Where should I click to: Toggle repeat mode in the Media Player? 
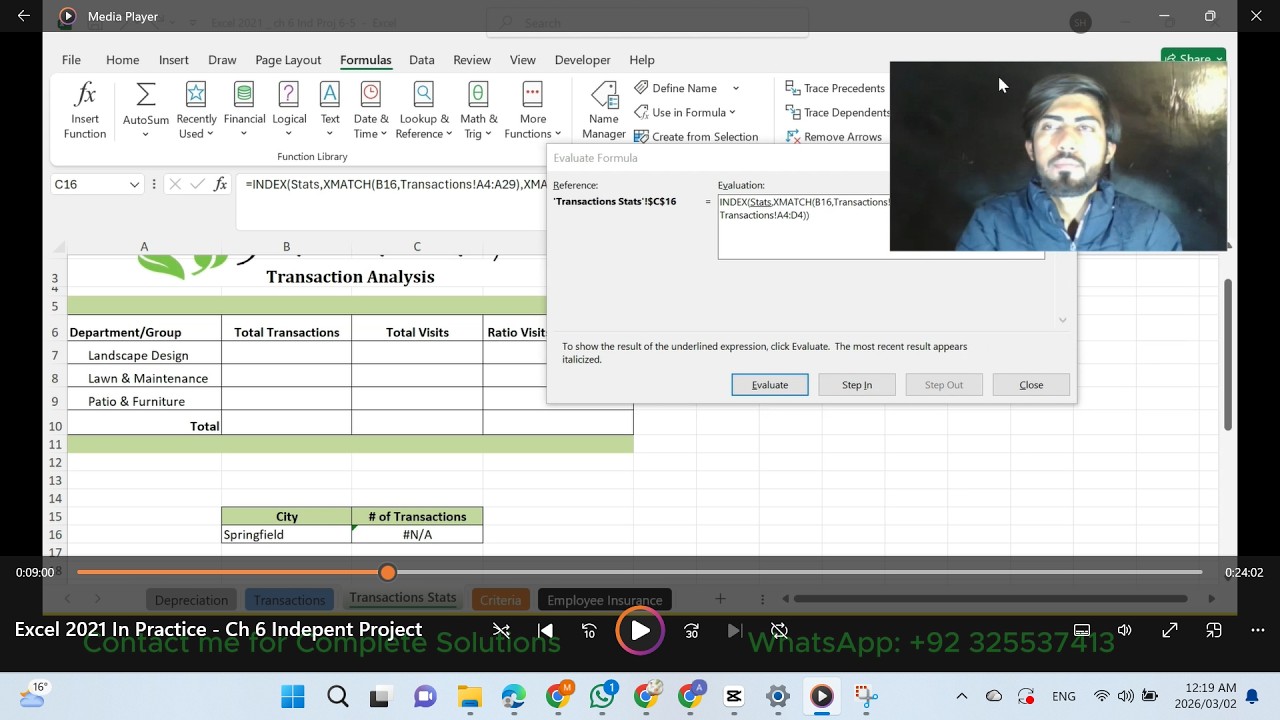click(x=779, y=631)
